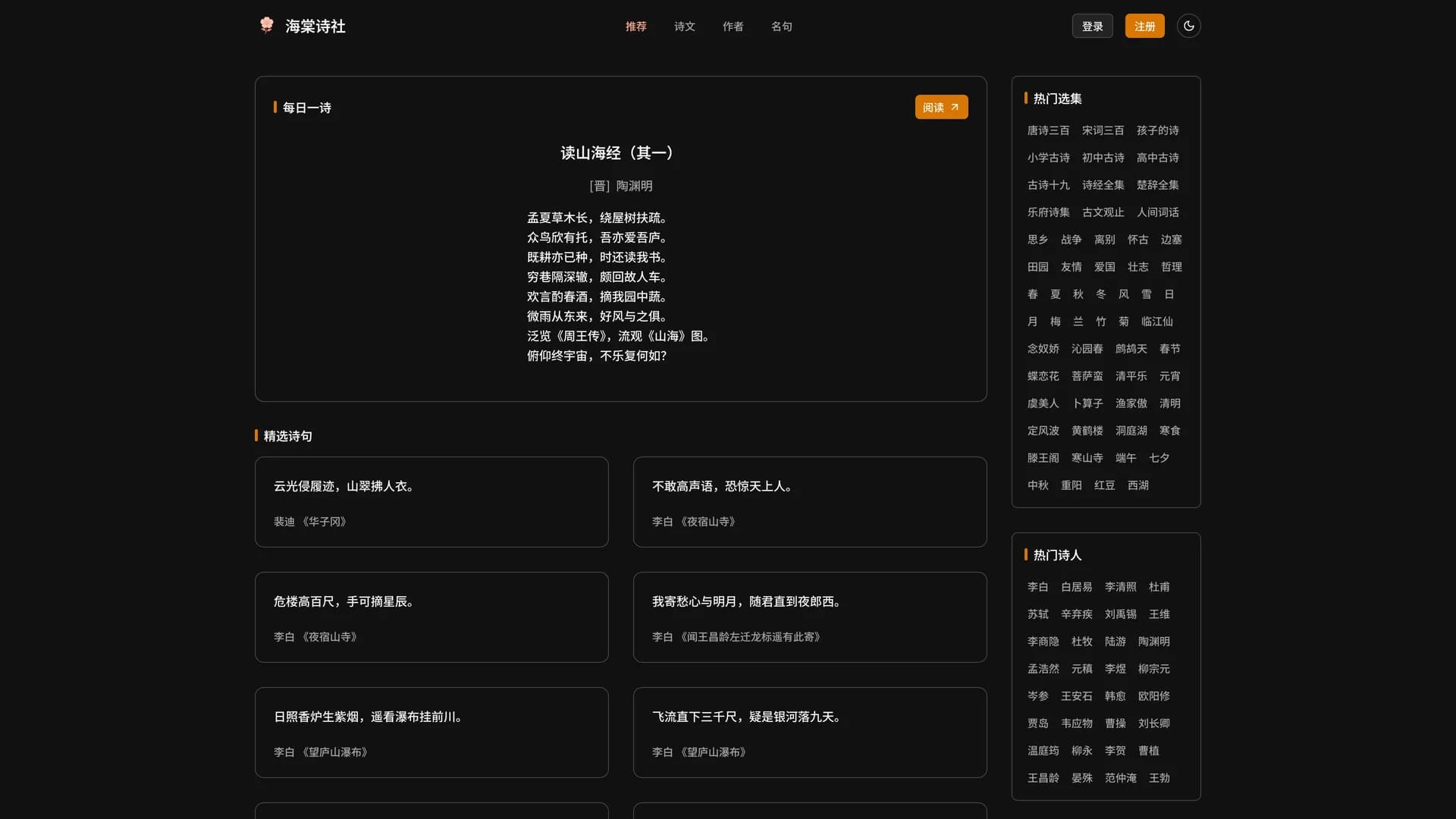
Task: Select tag 中秋 in 热门选集
Action: [1037, 485]
